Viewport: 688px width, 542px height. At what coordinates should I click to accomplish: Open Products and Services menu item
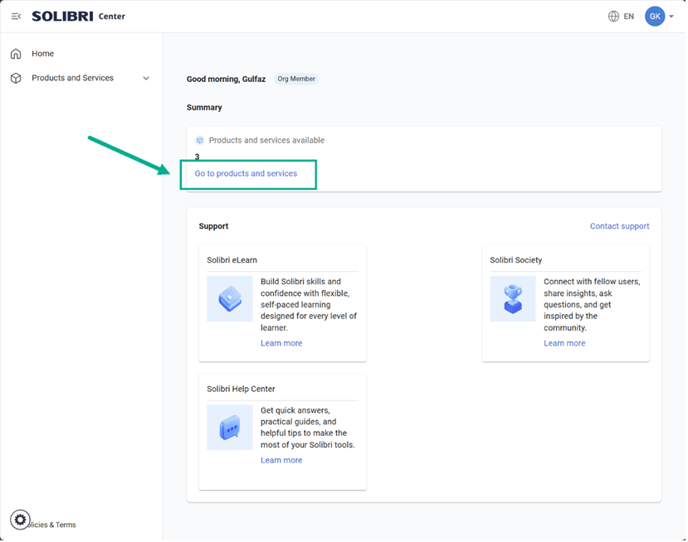tap(72, 78)
